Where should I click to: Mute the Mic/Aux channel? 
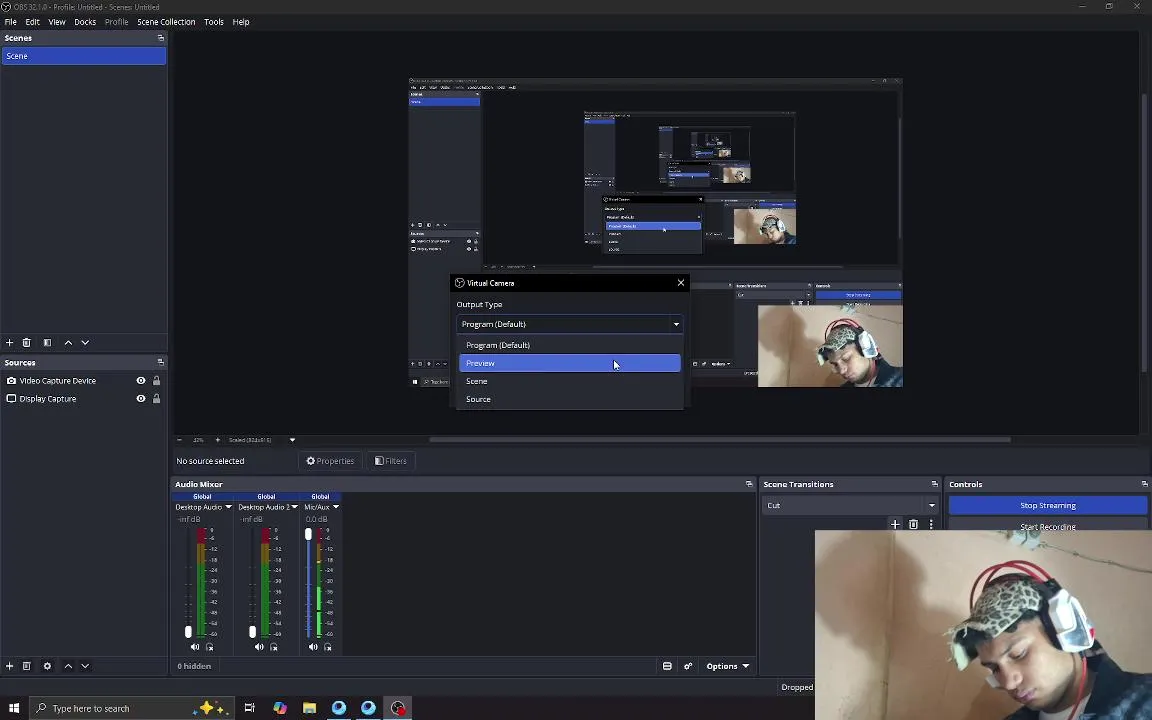click(x=313, y=647)
